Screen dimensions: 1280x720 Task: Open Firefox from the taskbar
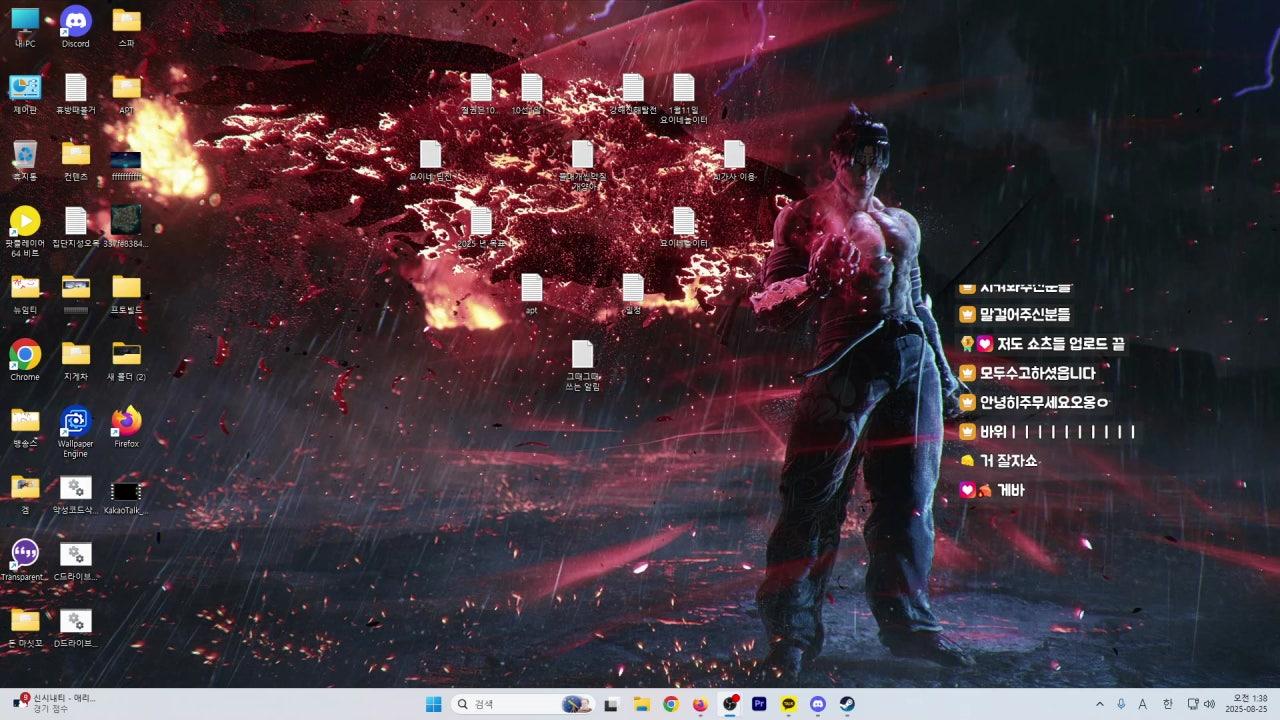click(700, 704)
